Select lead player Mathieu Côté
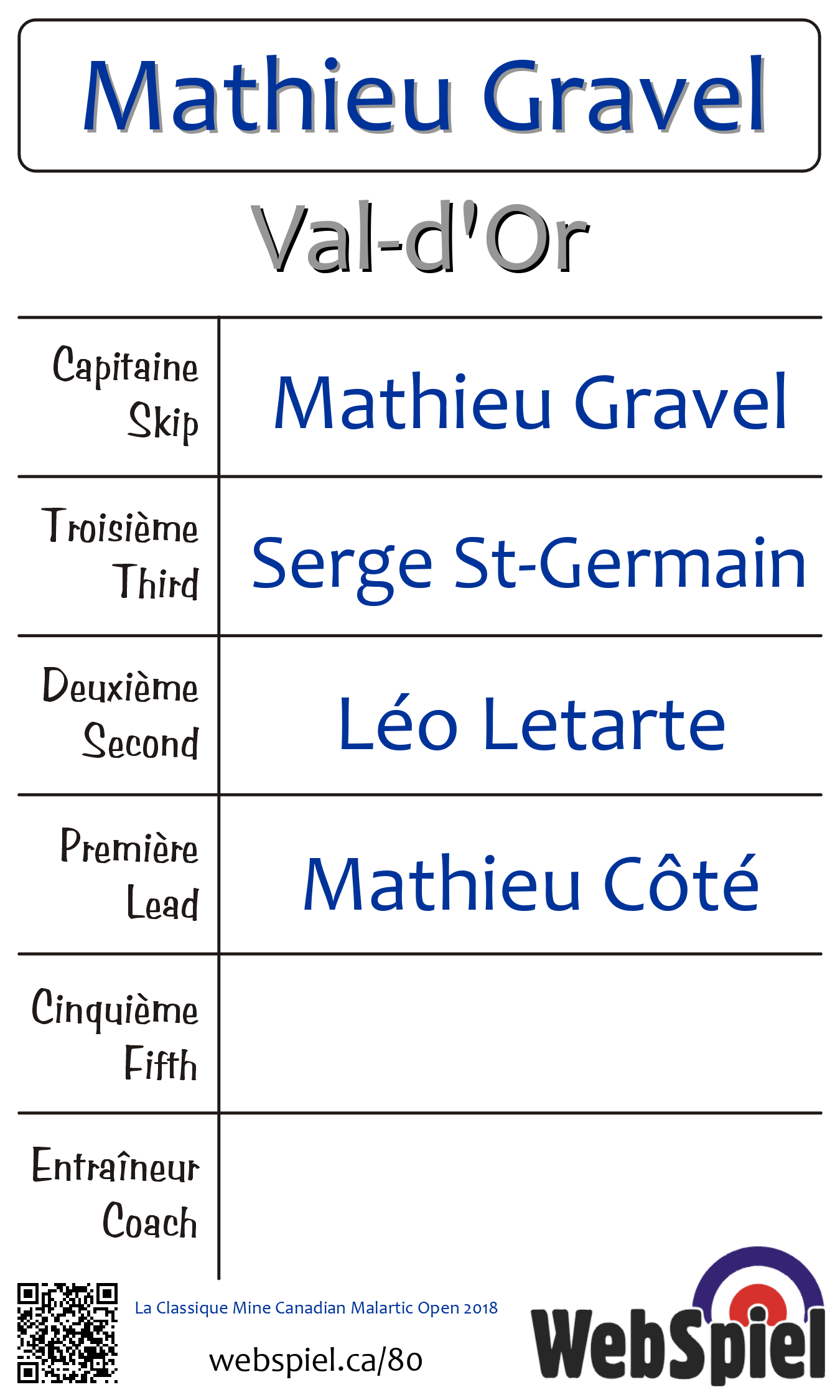 [x=530, y=882]
